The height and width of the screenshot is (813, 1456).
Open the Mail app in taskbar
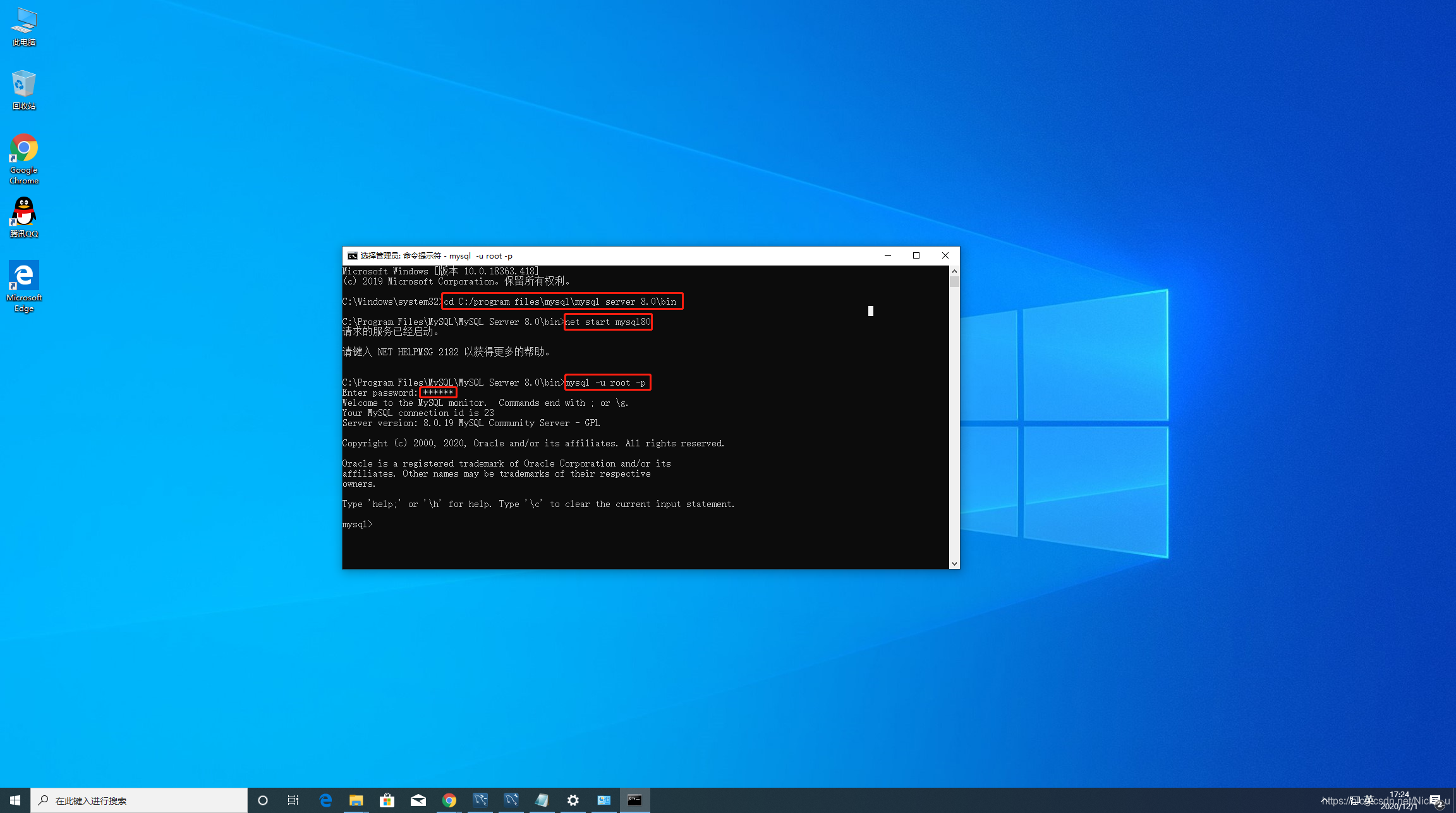click(418, 800)
